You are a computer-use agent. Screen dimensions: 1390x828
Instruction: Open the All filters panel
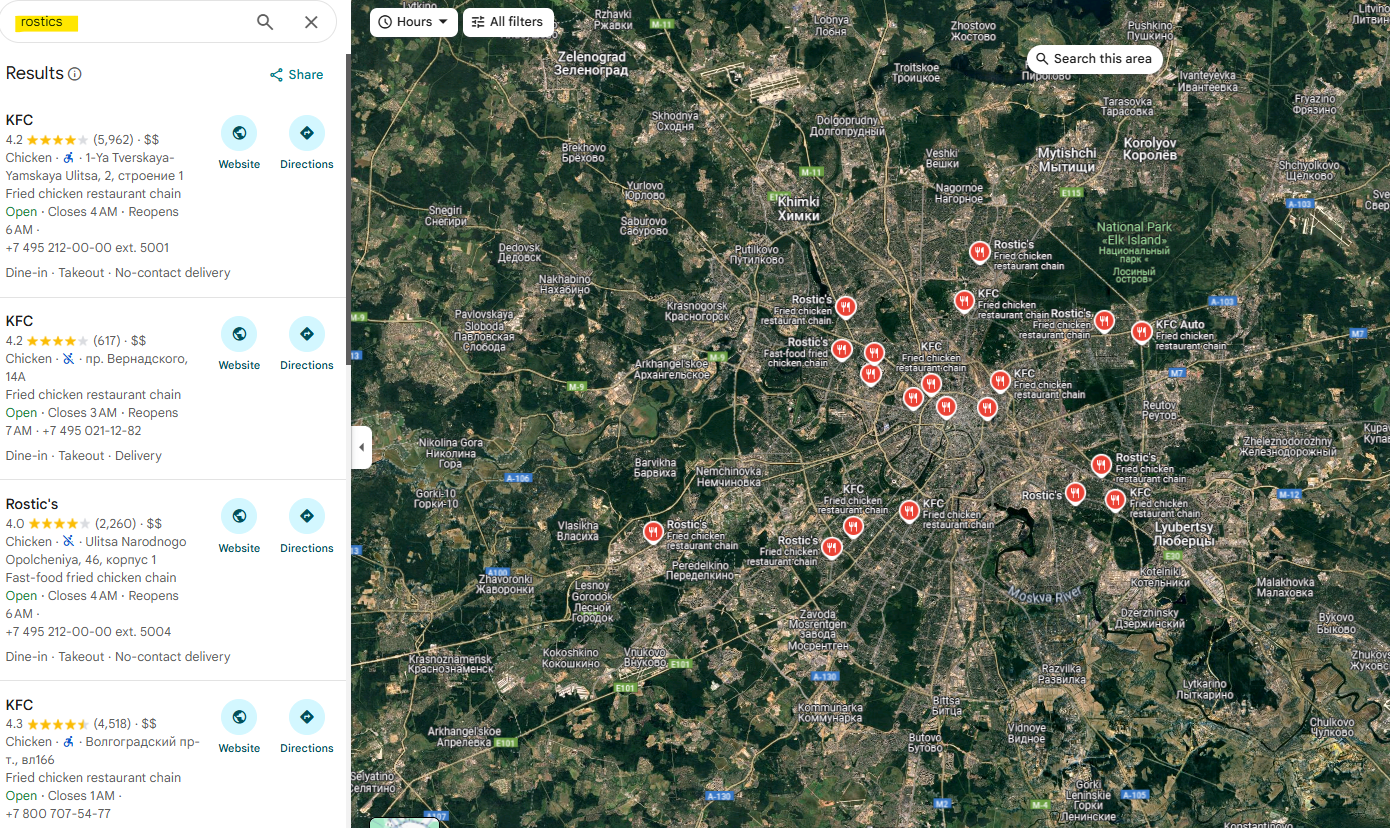point(508,22)
